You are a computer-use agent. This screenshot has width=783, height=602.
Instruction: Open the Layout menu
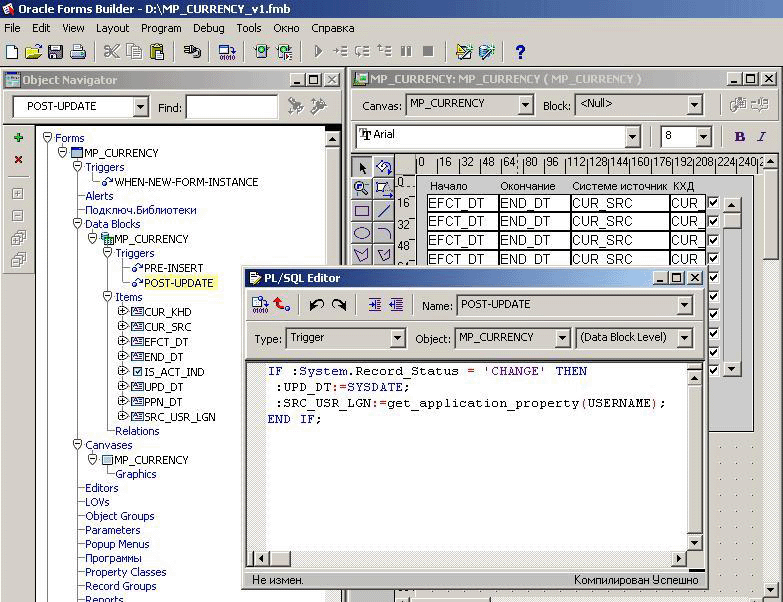tap(112, 28)
